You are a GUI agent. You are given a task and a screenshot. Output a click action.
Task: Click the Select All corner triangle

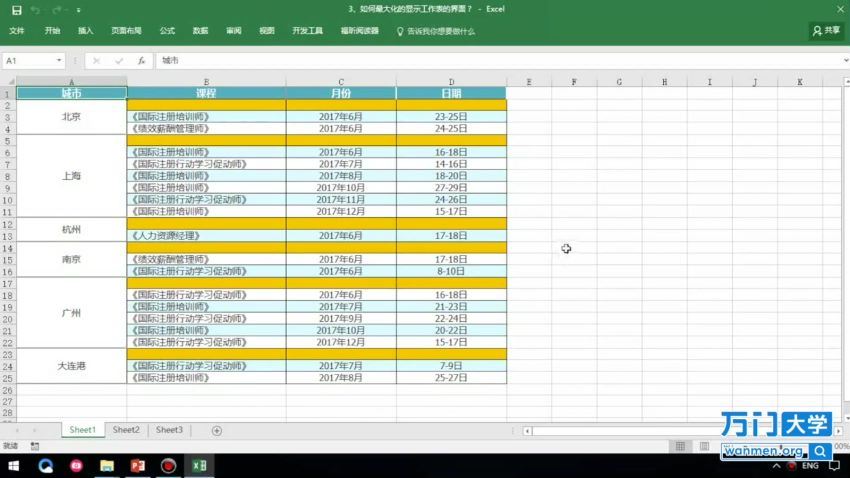click(x=8, y=81)
